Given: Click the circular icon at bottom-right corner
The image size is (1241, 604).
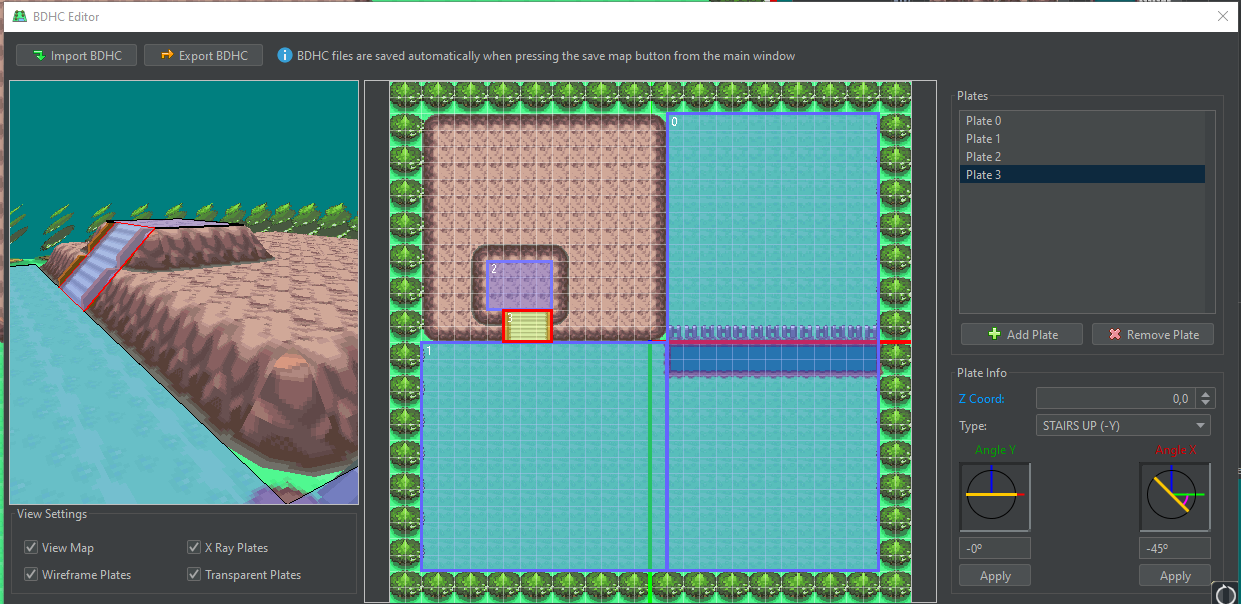Looking at the screenshot, I should click(x=1225, y=594).
